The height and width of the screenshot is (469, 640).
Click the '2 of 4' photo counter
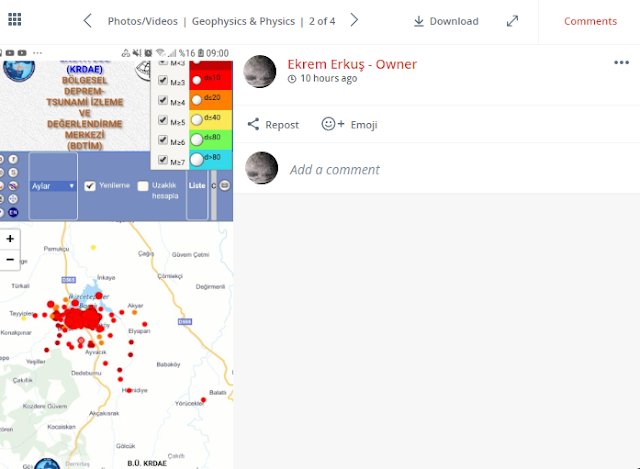(x=322, y=21)
